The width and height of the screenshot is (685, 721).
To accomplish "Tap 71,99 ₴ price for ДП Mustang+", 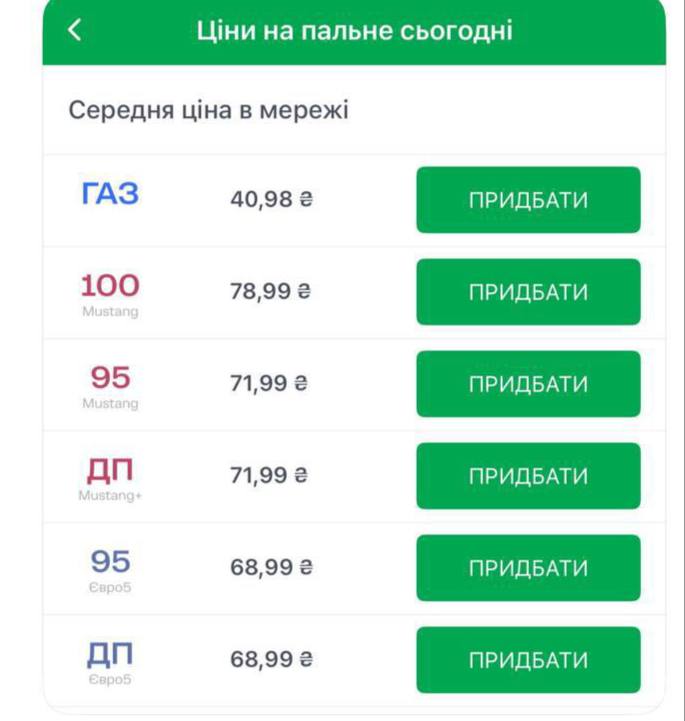I will (x=271, y=476).
